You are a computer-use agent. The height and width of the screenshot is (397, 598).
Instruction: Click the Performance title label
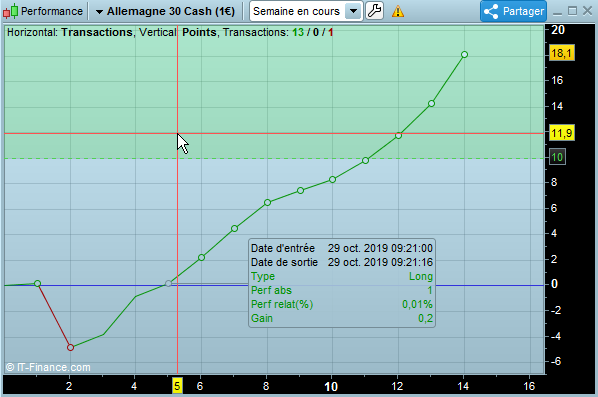coord(51,11)
